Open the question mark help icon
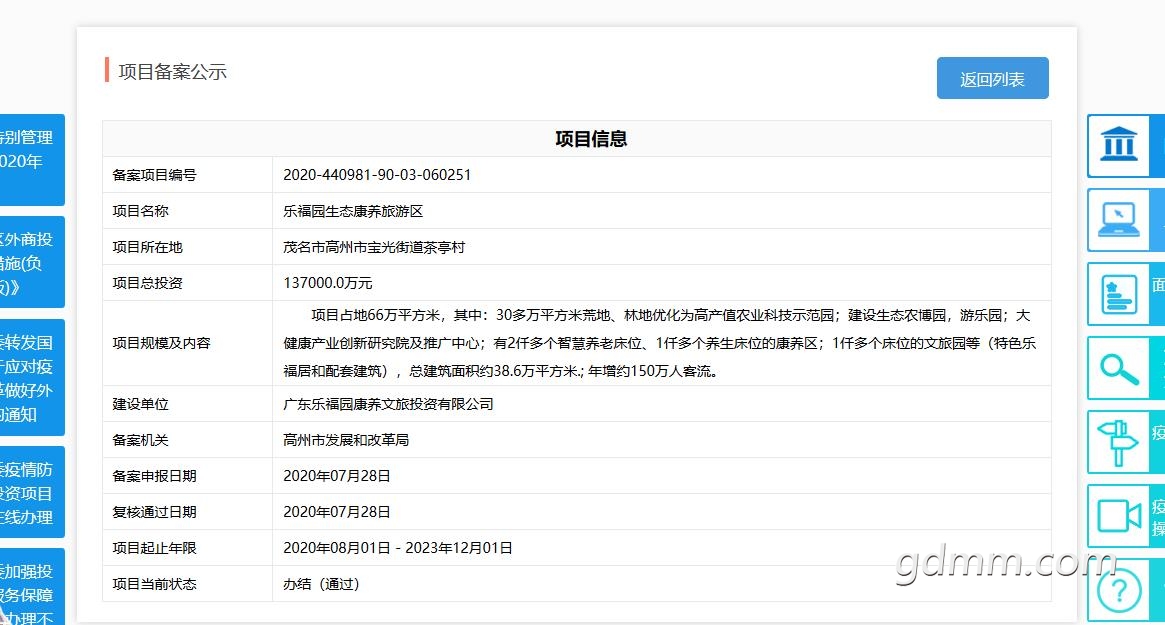 (x=1119, y=591)
